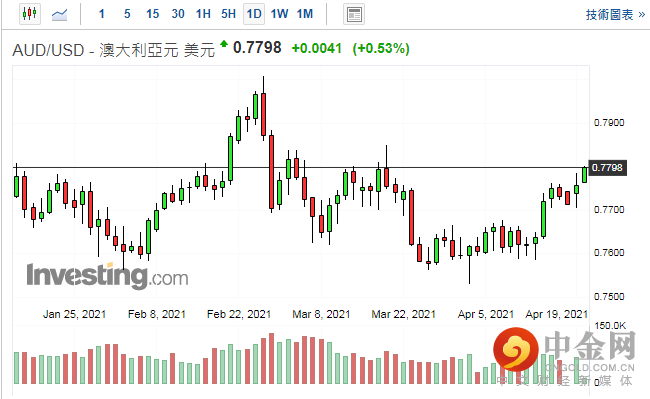650x399 pixels.
Task: Switch to the 1H timeframe
Action: click(203, 14)
